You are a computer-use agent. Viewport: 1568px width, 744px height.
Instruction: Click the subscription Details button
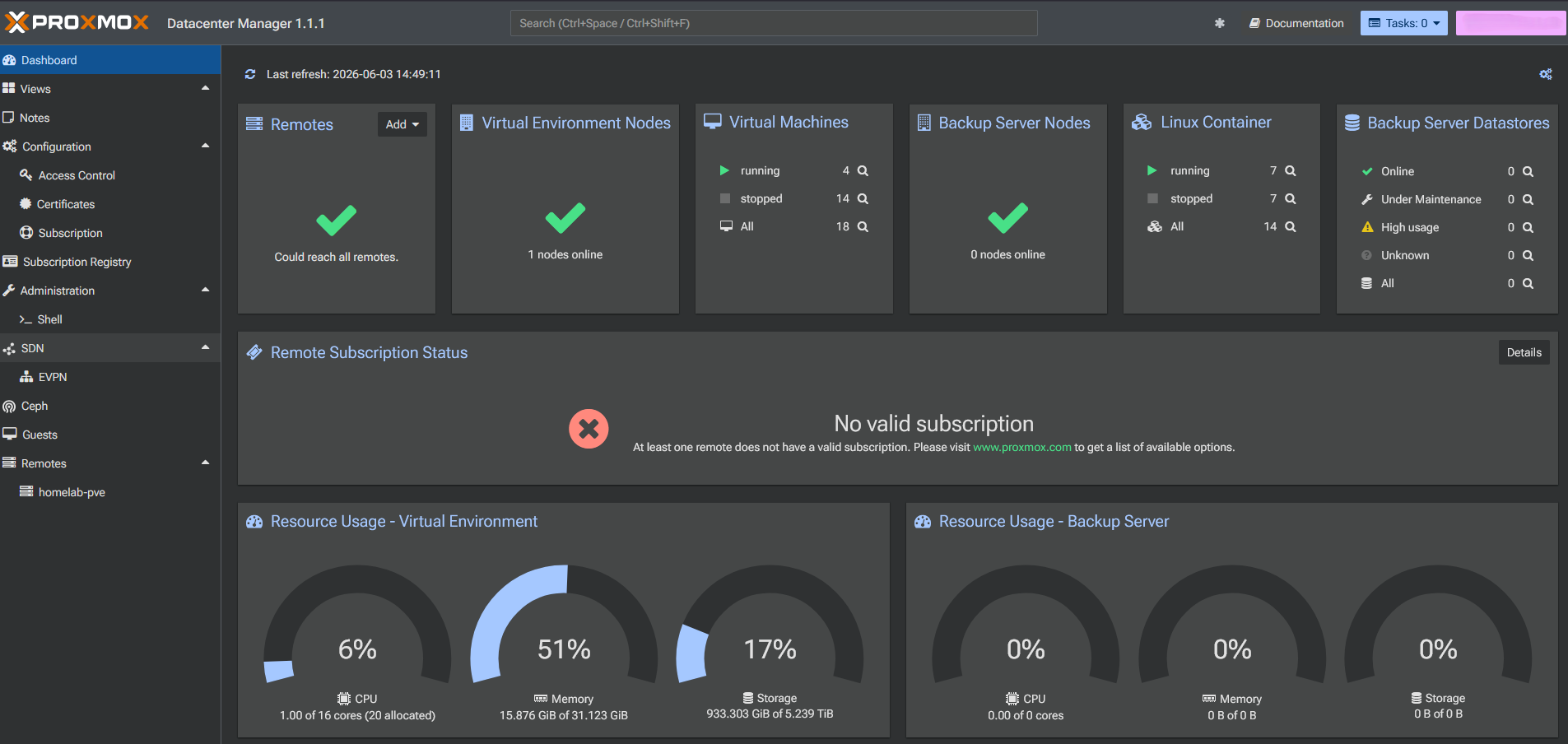coord(1524,352)
